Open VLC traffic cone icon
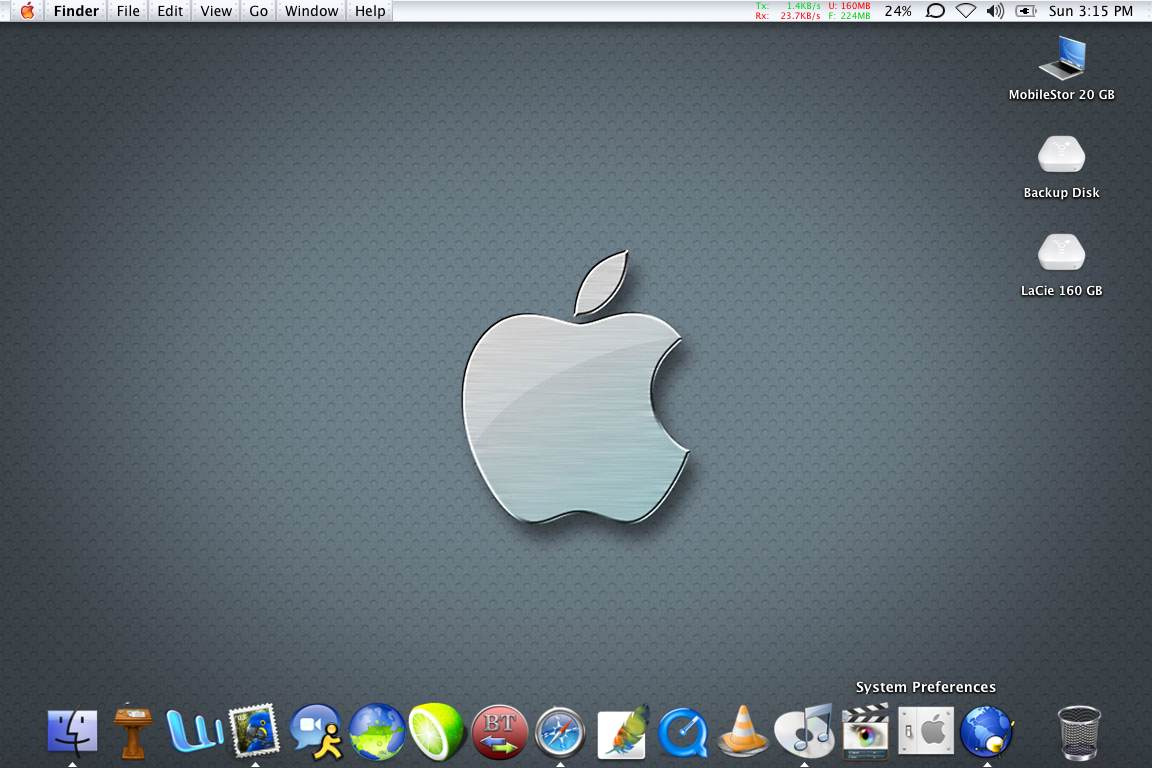This screenshot has width=1152, height=768. tap(743, 731)
